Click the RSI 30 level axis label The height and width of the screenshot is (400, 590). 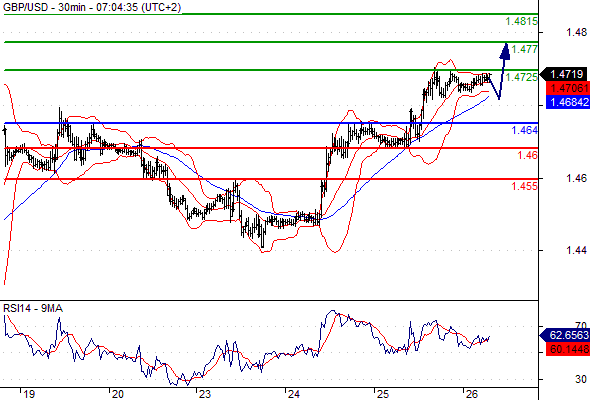581,379
